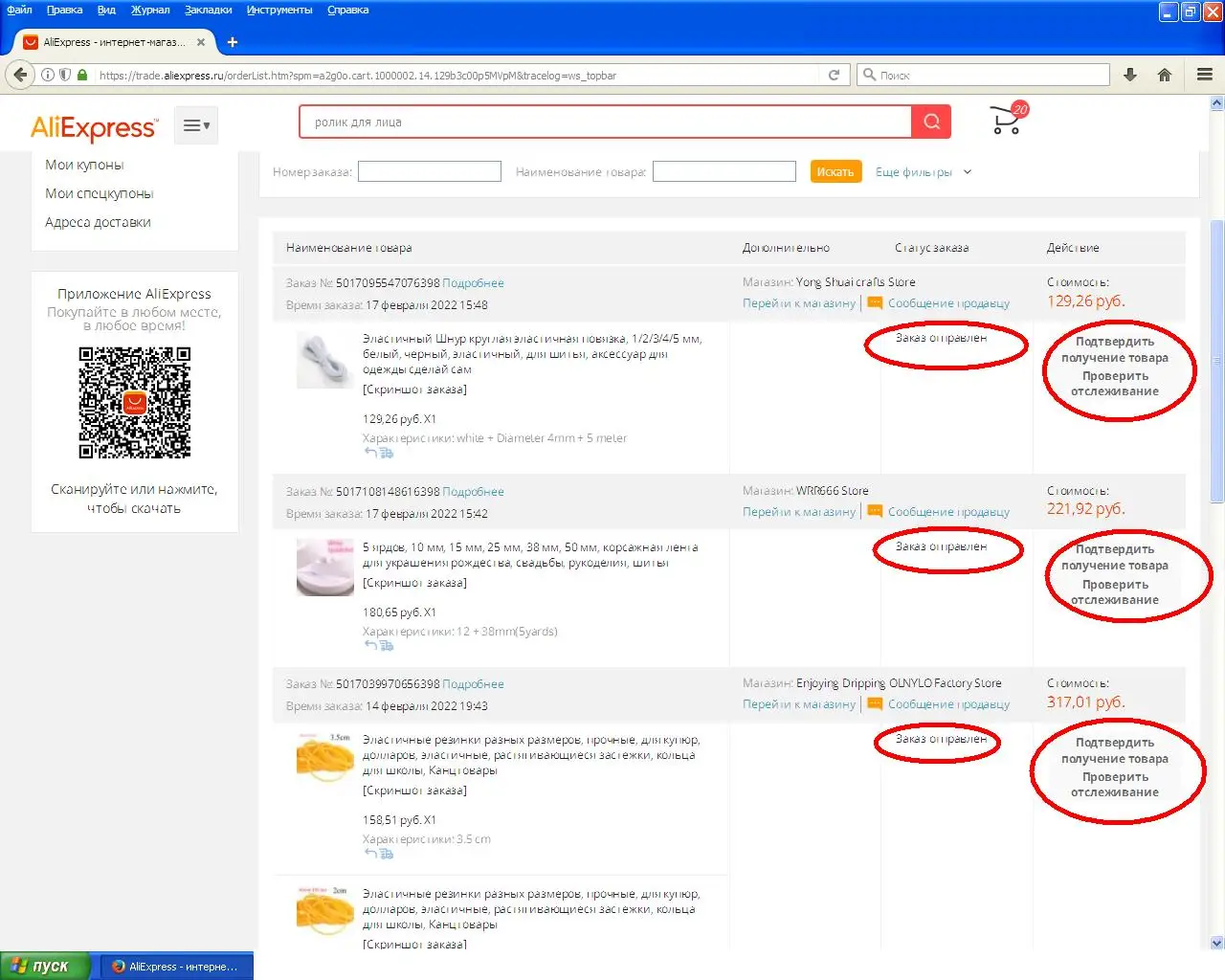Click the AliExpress logo
The image size is (1225, 980).
pyautogui.click(x=94, y=127)
